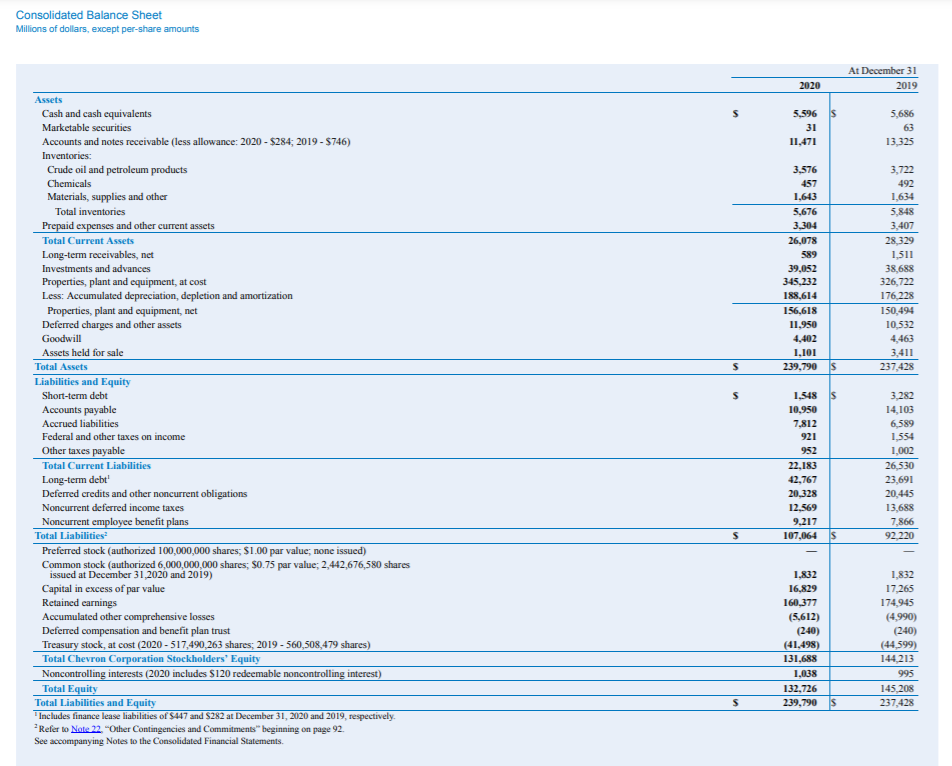Select the 2020 short-term debt value 1,548
The image size is (952, 766).
(805, 396)
